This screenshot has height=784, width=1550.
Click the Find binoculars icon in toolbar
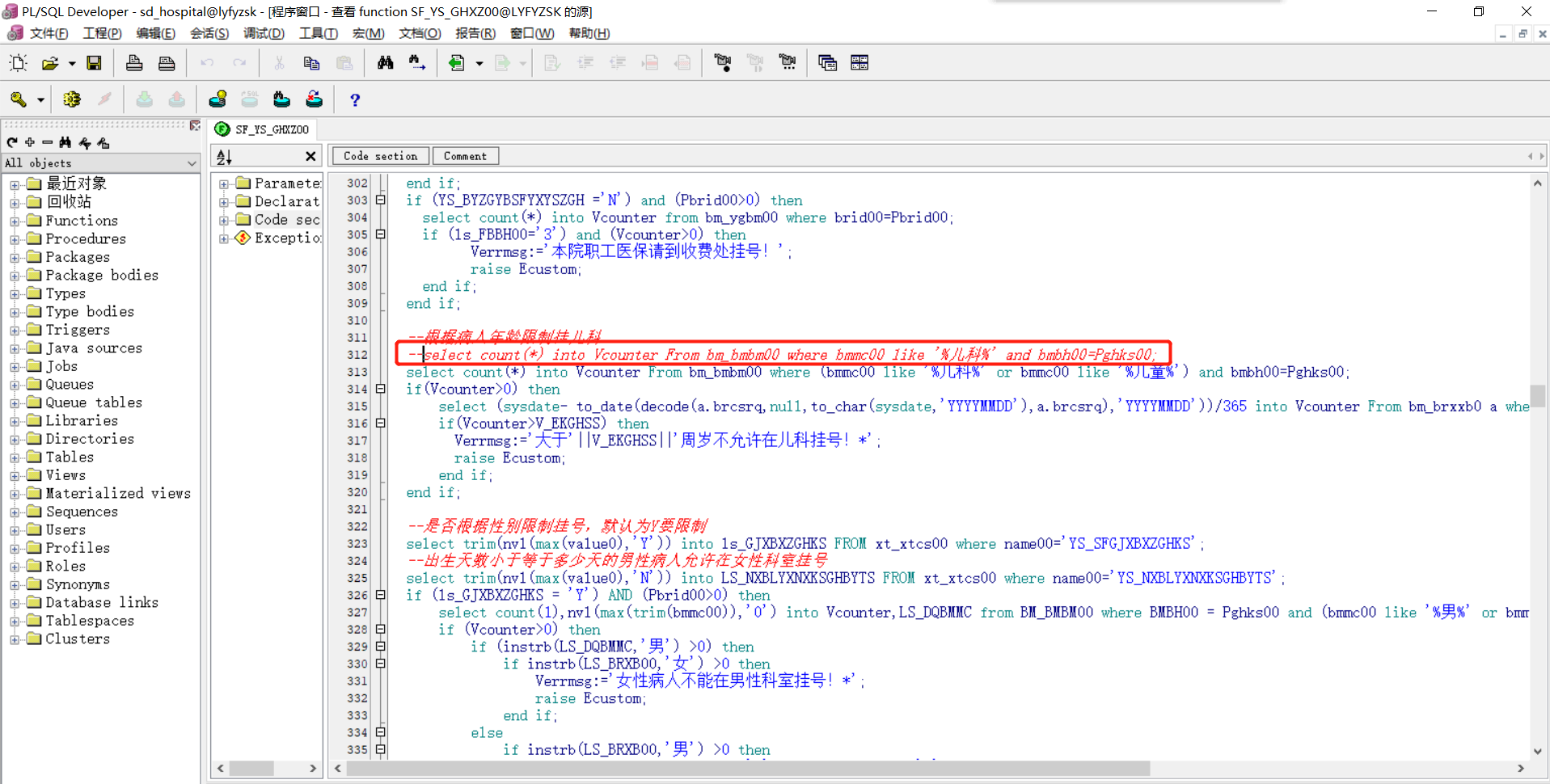(385, 63)
